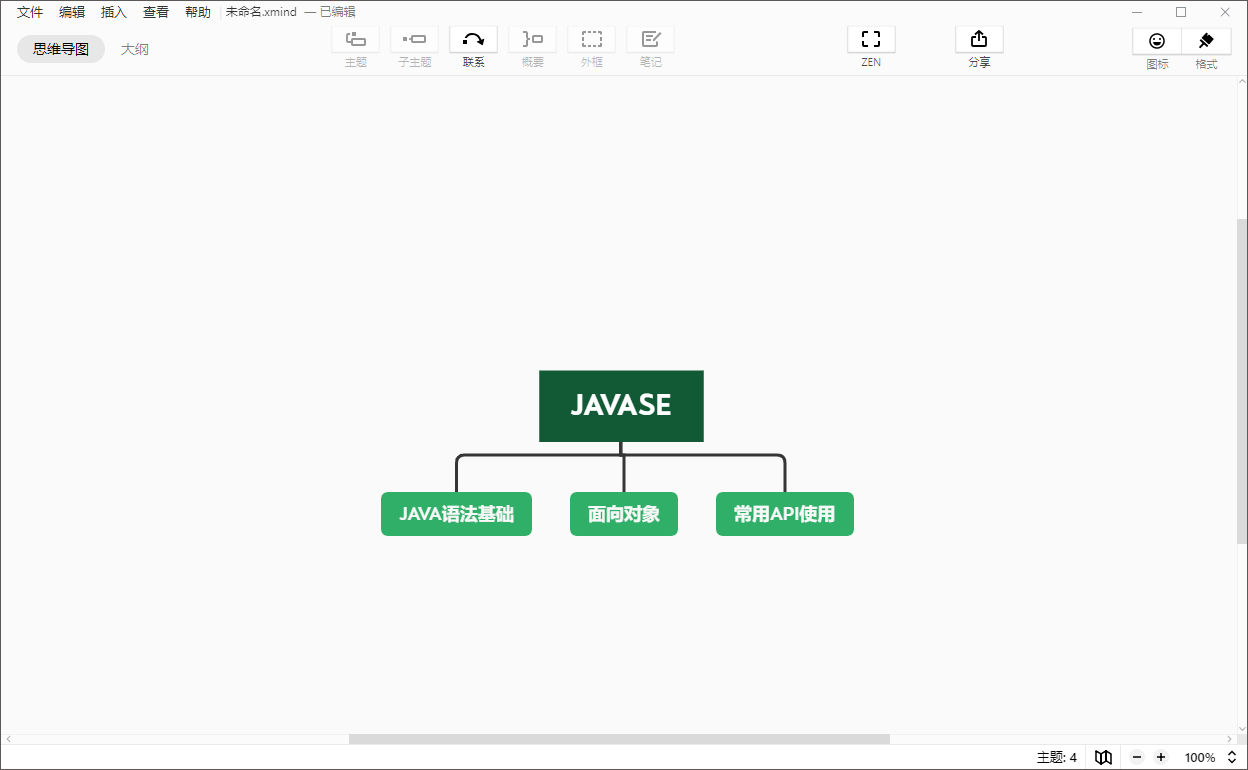Expand the View (查看) menu
The height and width of the screenshot is (770, 1248).
point(156,12)
